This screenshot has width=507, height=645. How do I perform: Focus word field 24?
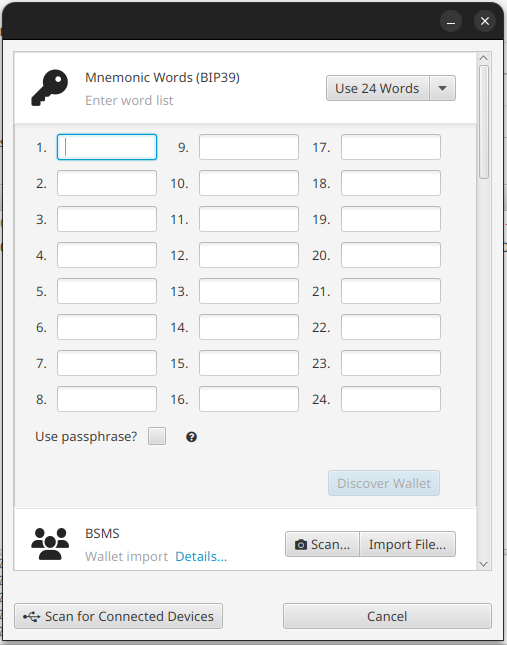[391, 399]
